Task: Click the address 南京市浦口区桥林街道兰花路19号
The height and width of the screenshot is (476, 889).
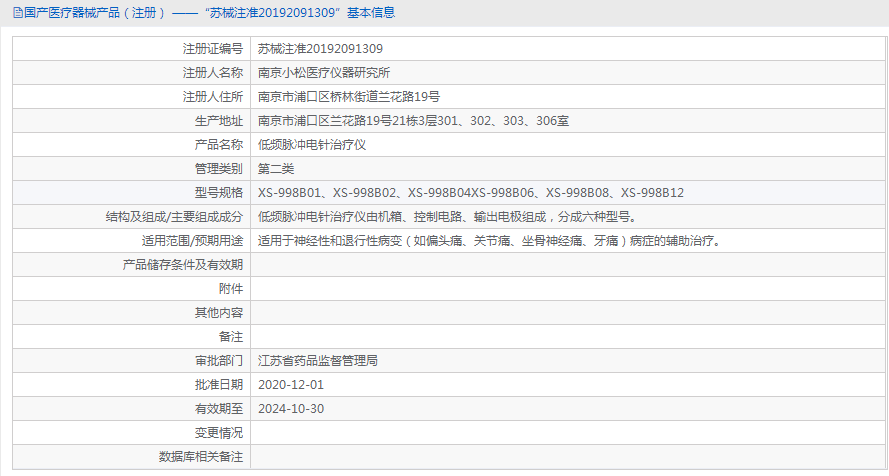Action: tap(349, 97)
